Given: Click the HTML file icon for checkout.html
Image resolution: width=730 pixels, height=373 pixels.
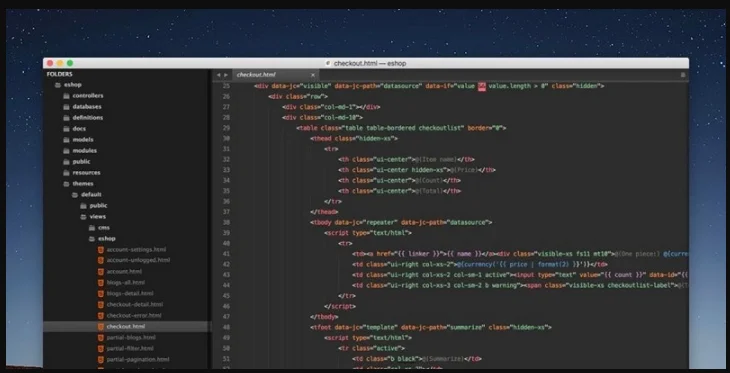Looking at the screenshot, I should click(101, 326).
